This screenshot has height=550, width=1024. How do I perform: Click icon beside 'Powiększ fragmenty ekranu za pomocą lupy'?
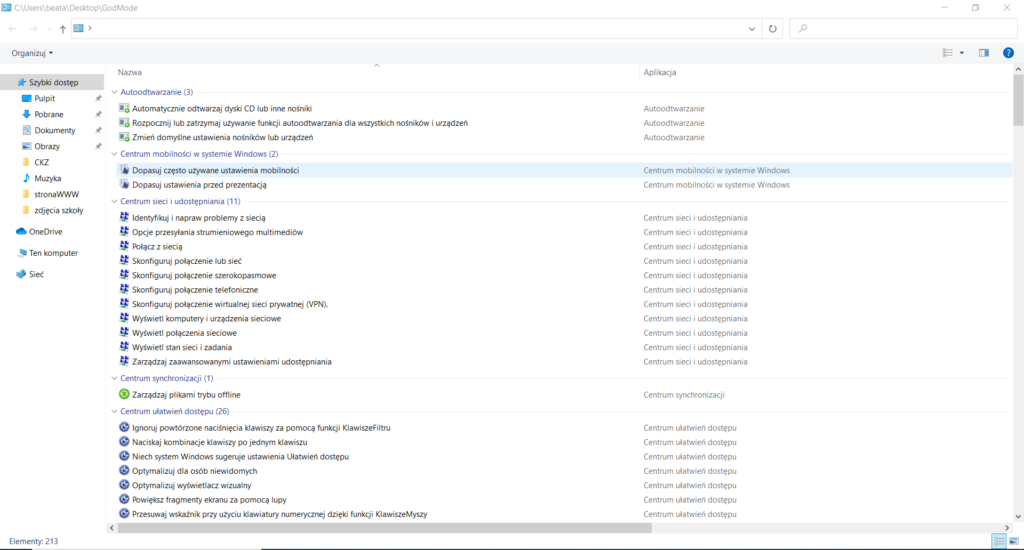click(124, 499)
